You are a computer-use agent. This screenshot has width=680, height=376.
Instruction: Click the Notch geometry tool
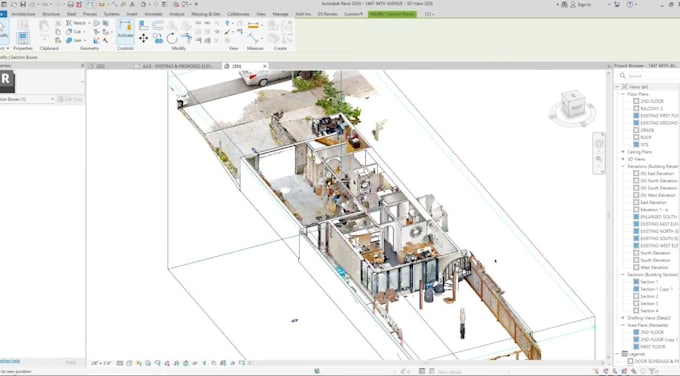[x=76, y=23]
